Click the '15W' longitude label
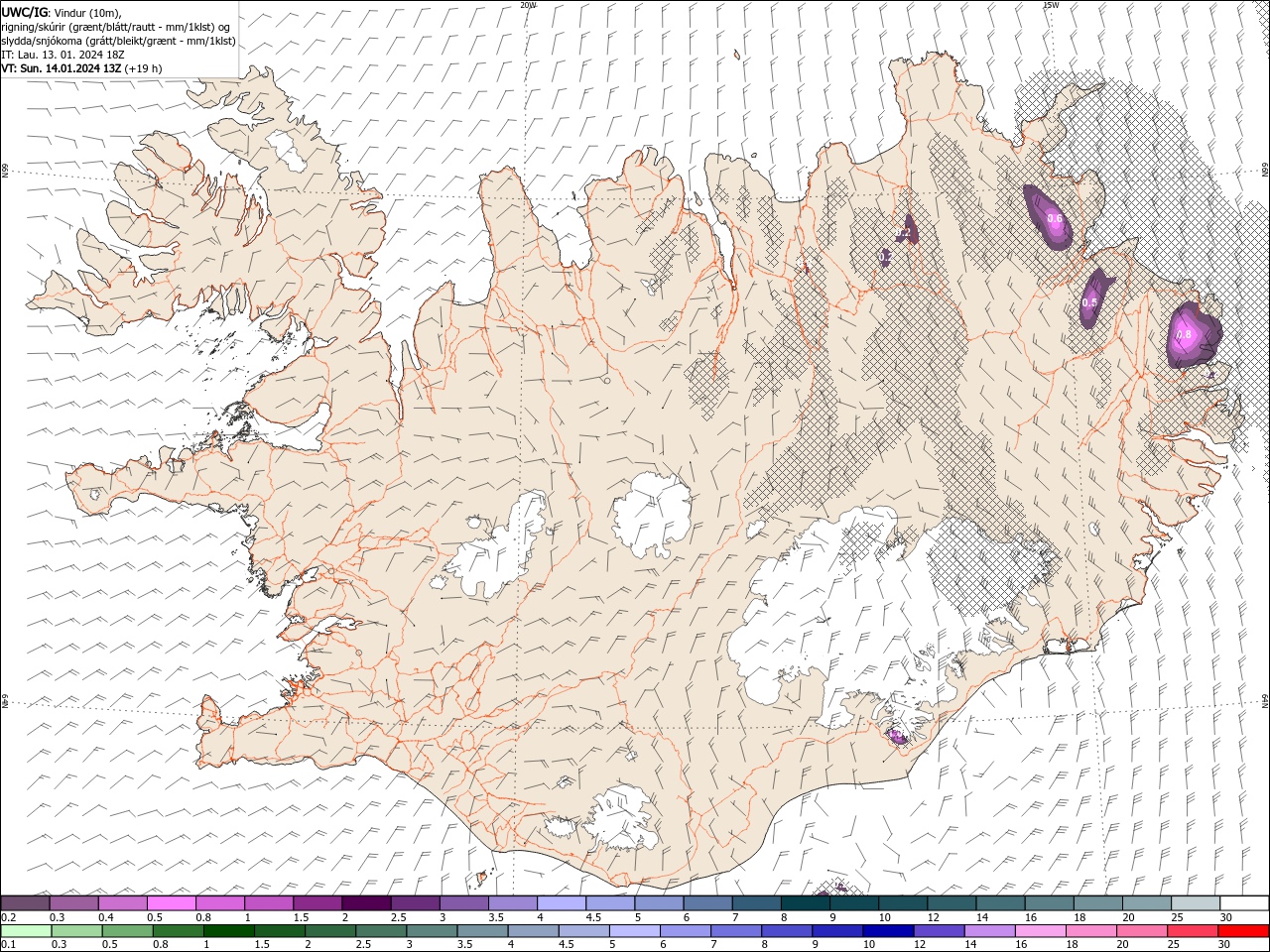Image resolution: width=1270 pixels, height=952 pixels. [x=1050, y=5]
